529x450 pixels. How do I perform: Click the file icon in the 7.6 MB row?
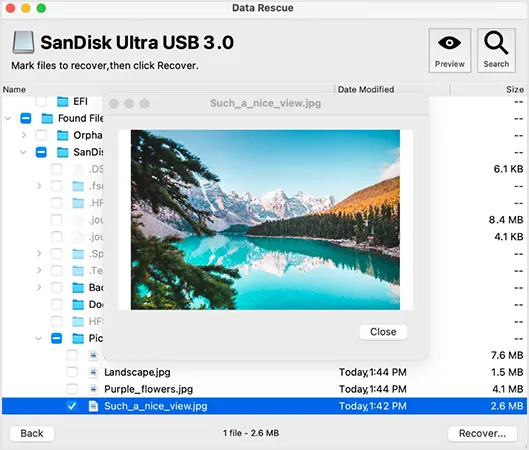[x=93, y=355]
